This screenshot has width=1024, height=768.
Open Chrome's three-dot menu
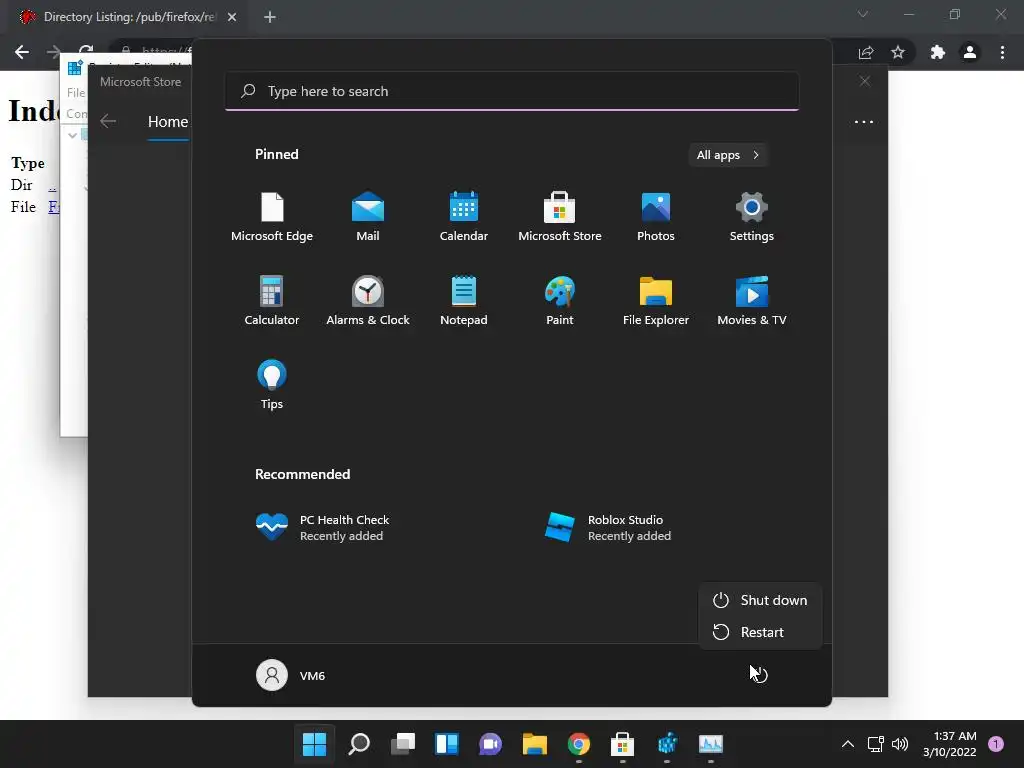1002,52
